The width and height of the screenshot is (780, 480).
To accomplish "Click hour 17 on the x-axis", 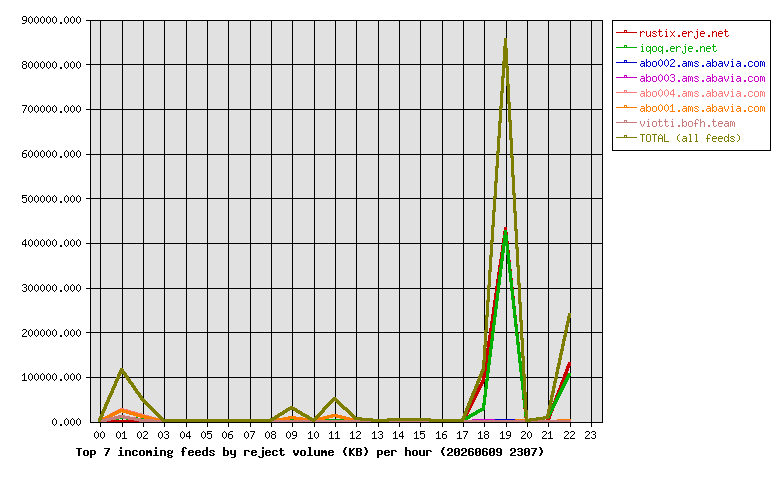I will (463, 435).
